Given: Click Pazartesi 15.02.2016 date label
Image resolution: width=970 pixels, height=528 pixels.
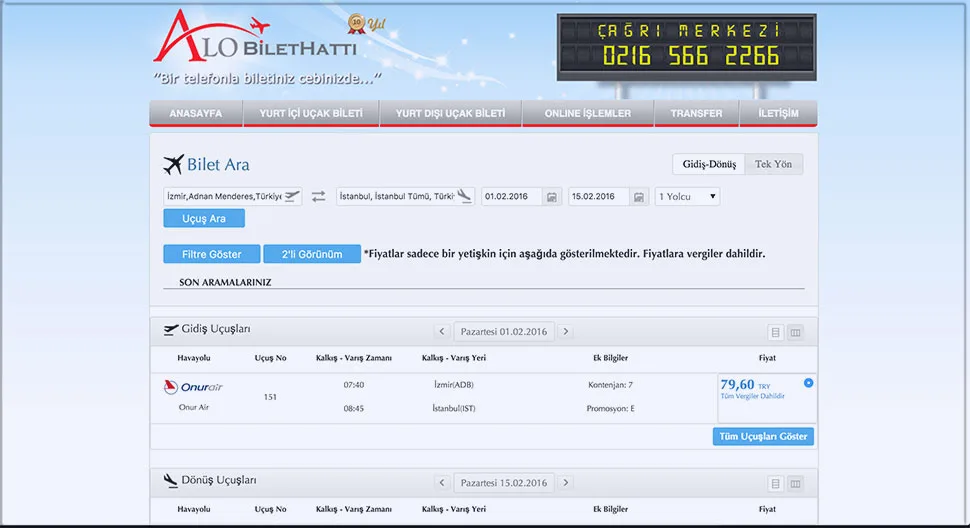Looking at the screenshot, I should click(x=504, y=483).
